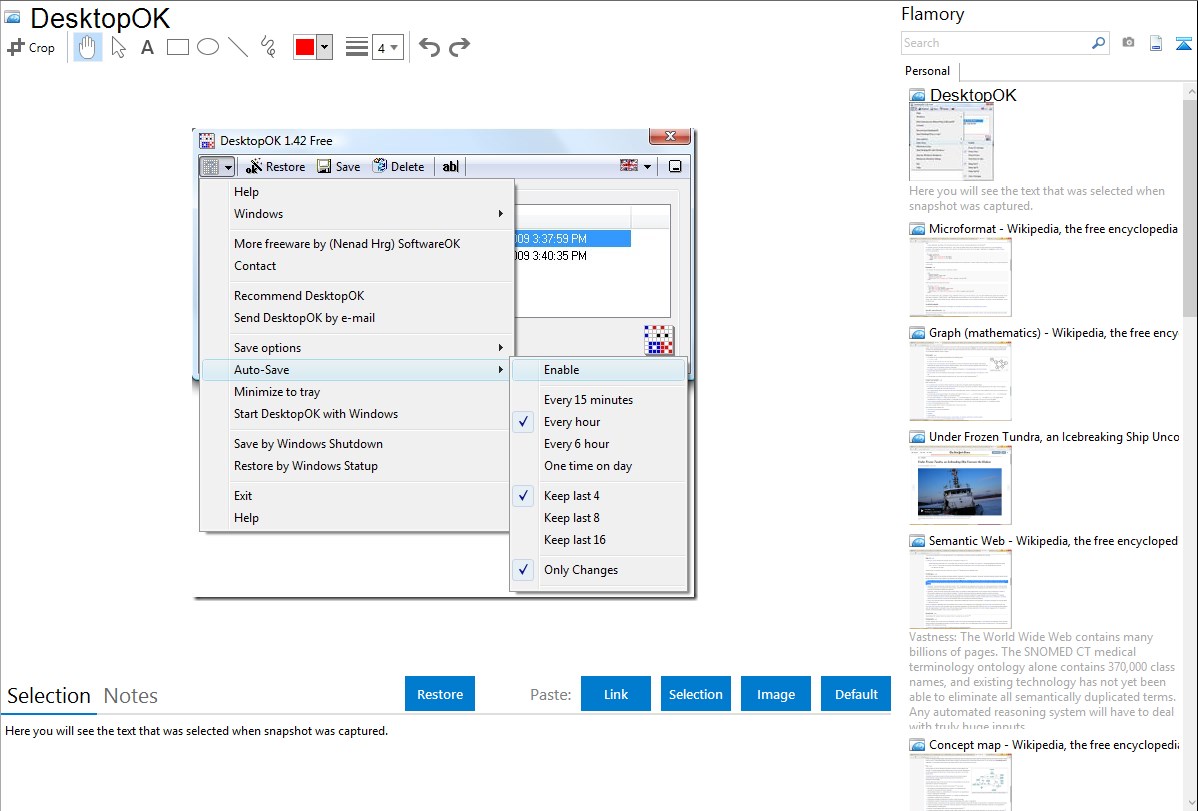Click the line thickness icon
The width and height of the screenshot is (1198, 811).
tap(356, 47)
